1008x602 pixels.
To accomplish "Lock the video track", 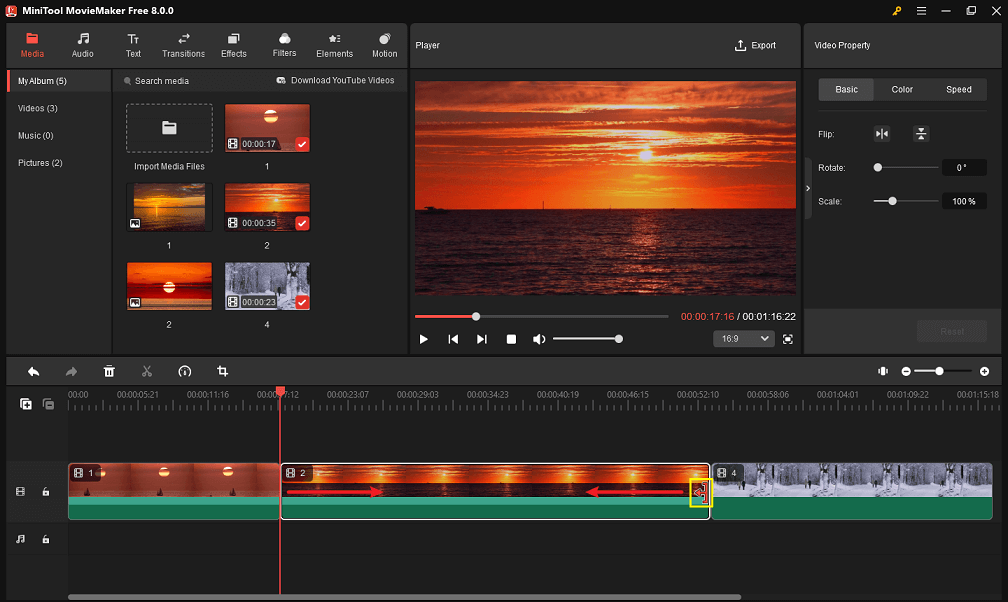I will (46, 492).
